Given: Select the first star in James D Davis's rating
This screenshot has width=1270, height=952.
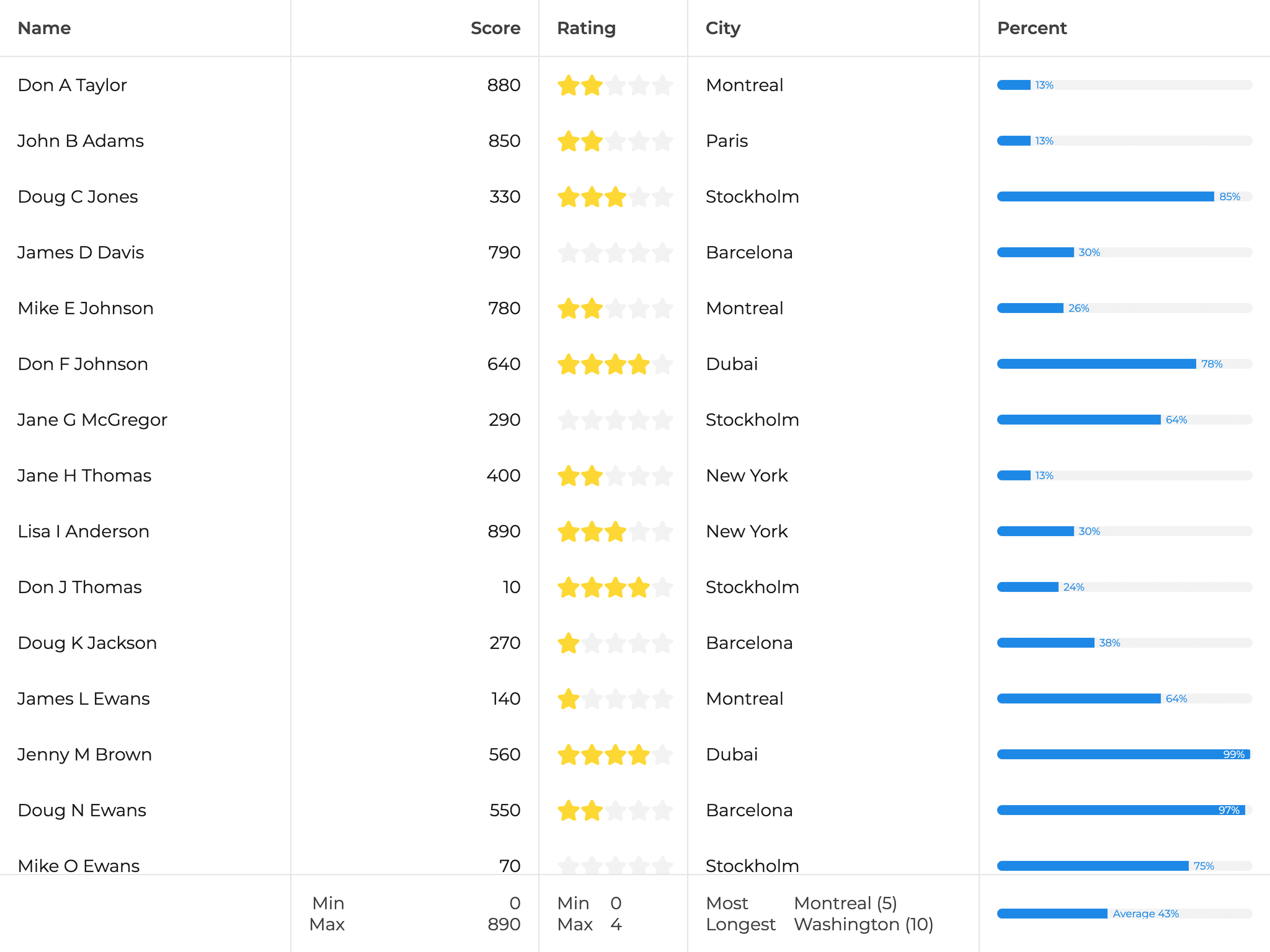Looking at the screenshot, I should pyautogui.click(x=569, y=252).
